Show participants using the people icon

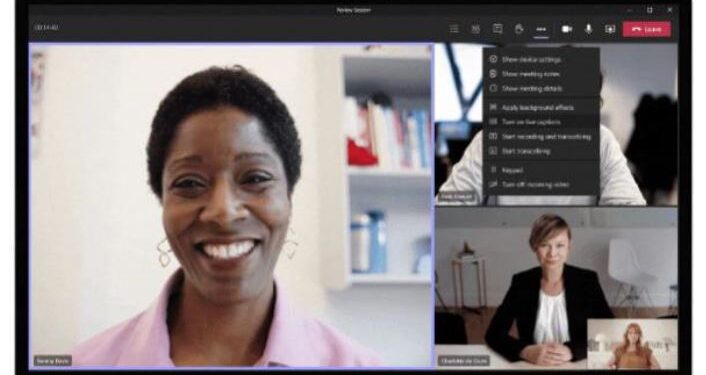tap(475, 29)
